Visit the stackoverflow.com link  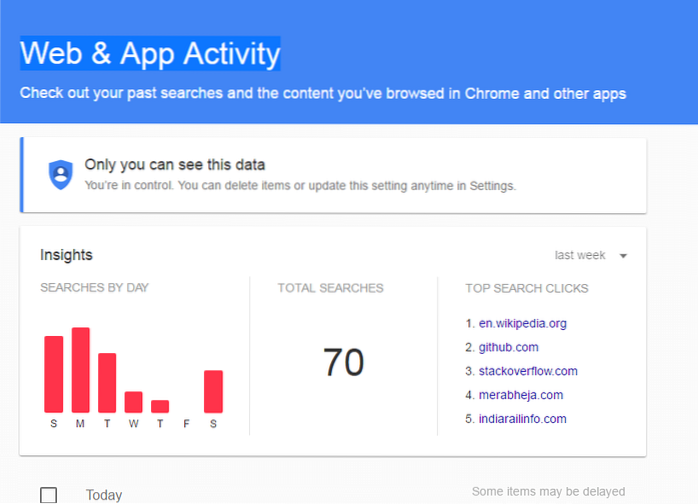click(528, 371)
